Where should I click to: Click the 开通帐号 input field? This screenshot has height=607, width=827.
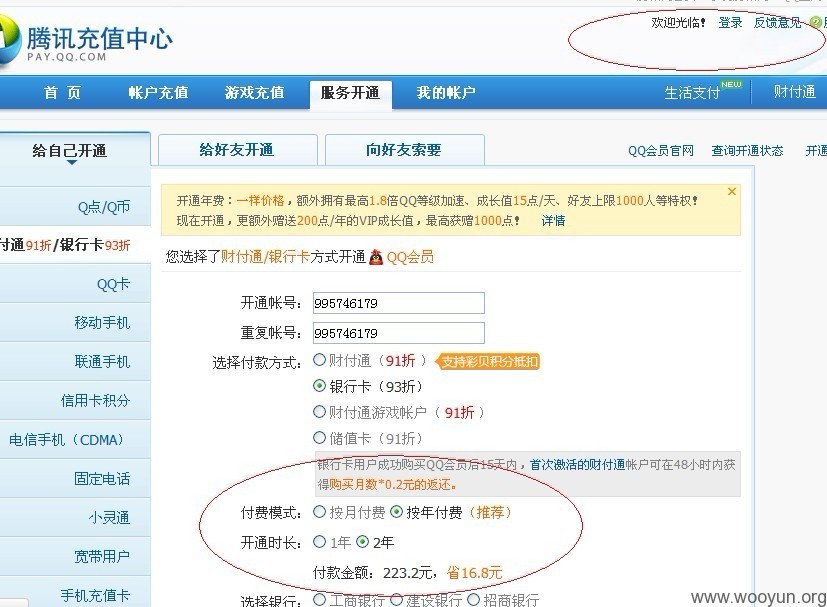(399, 303)
